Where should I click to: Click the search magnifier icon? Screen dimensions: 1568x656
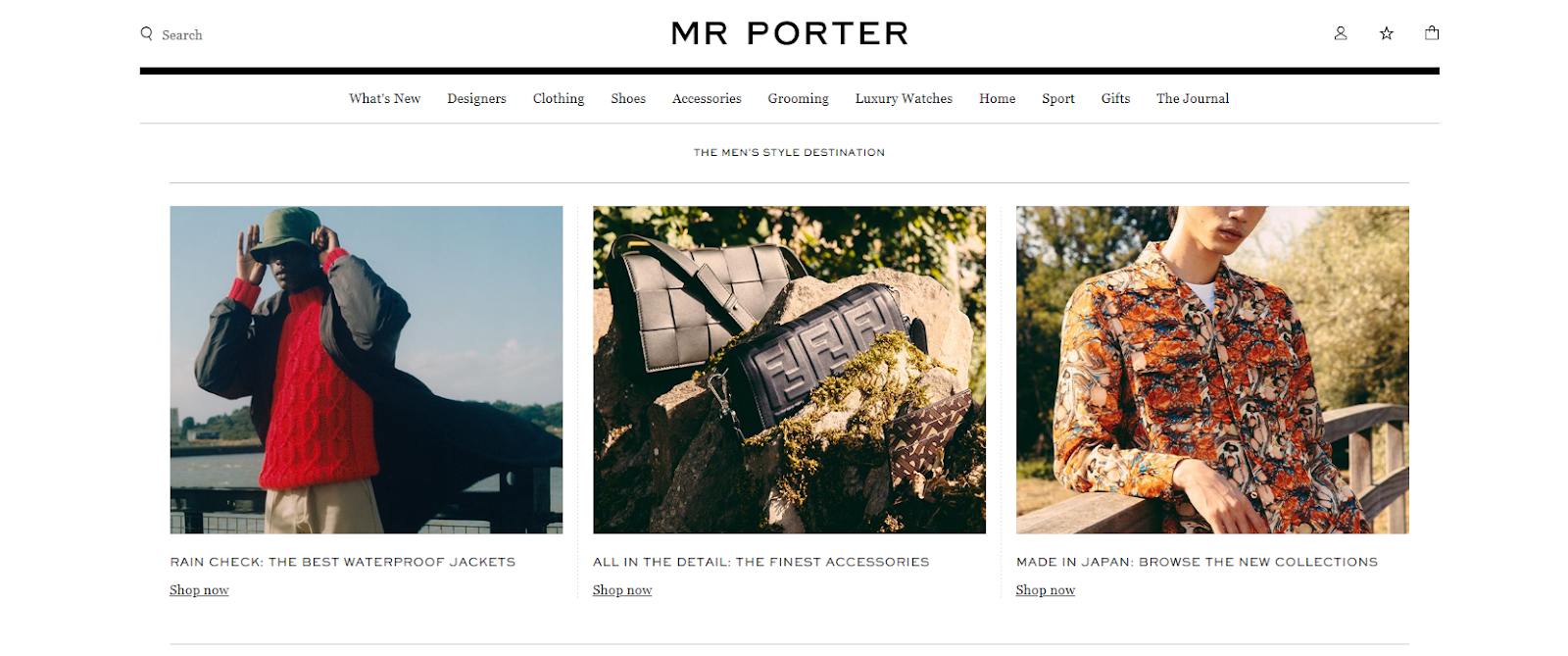146,33
